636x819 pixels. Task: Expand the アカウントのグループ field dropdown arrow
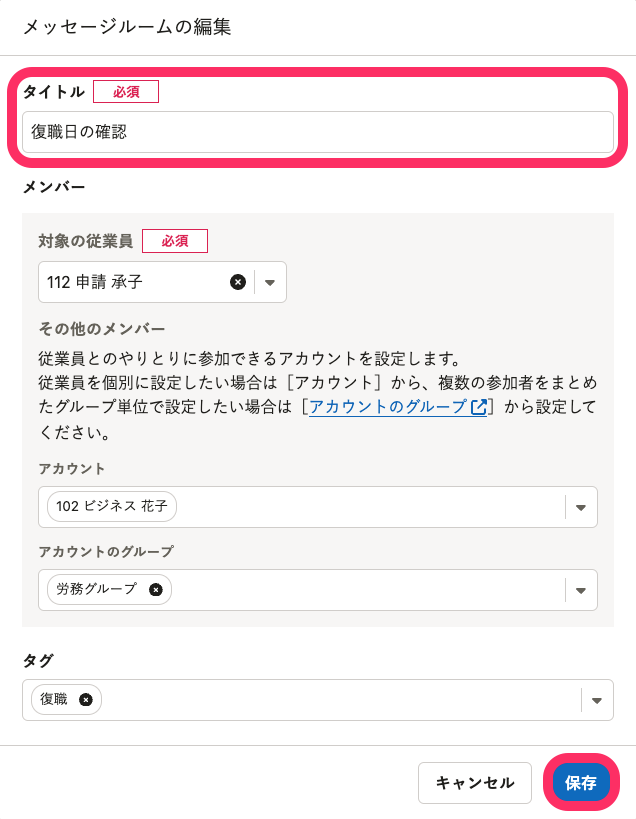coord(580,590)
